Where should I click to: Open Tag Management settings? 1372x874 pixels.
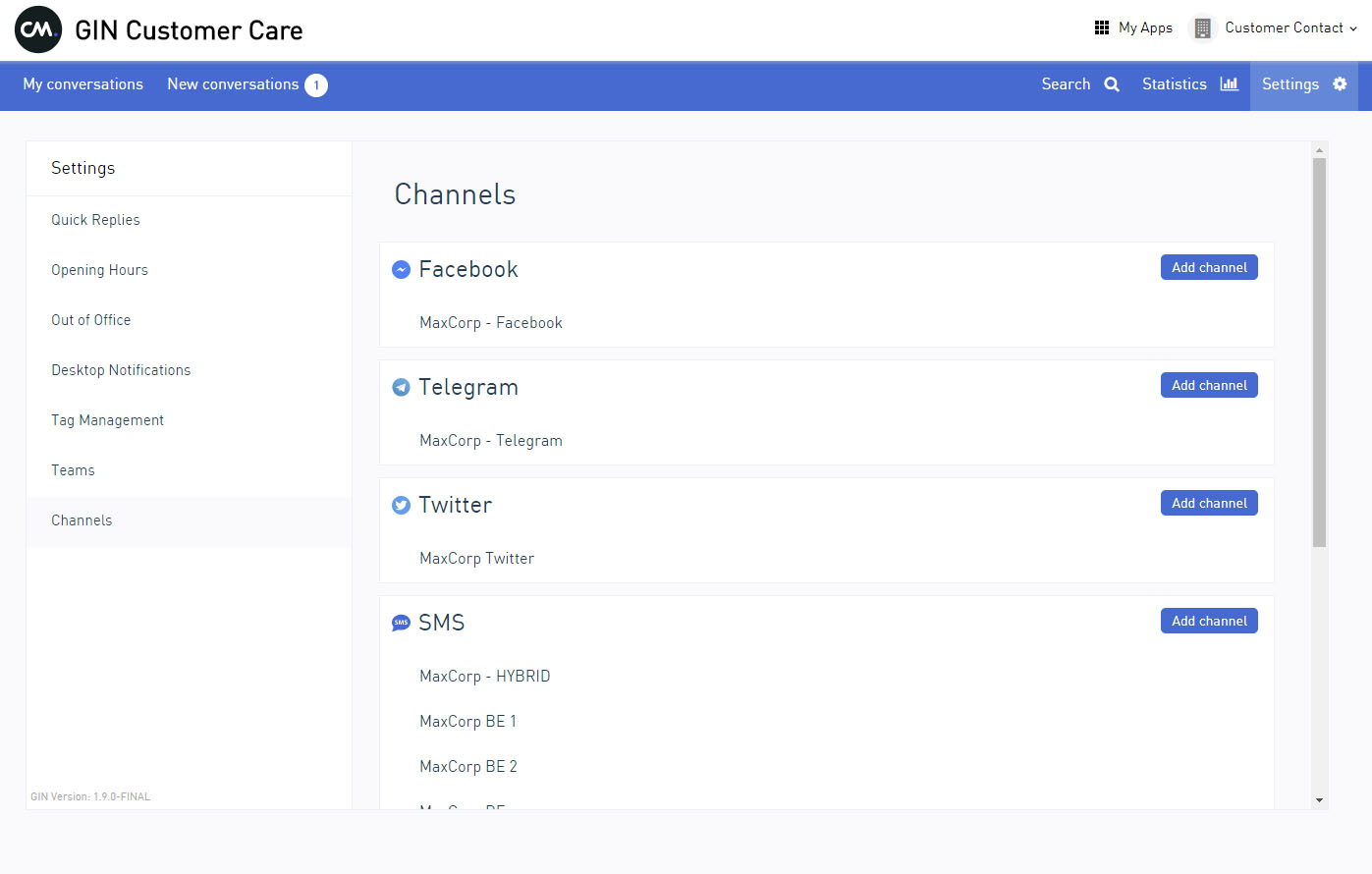coord(189,421)
